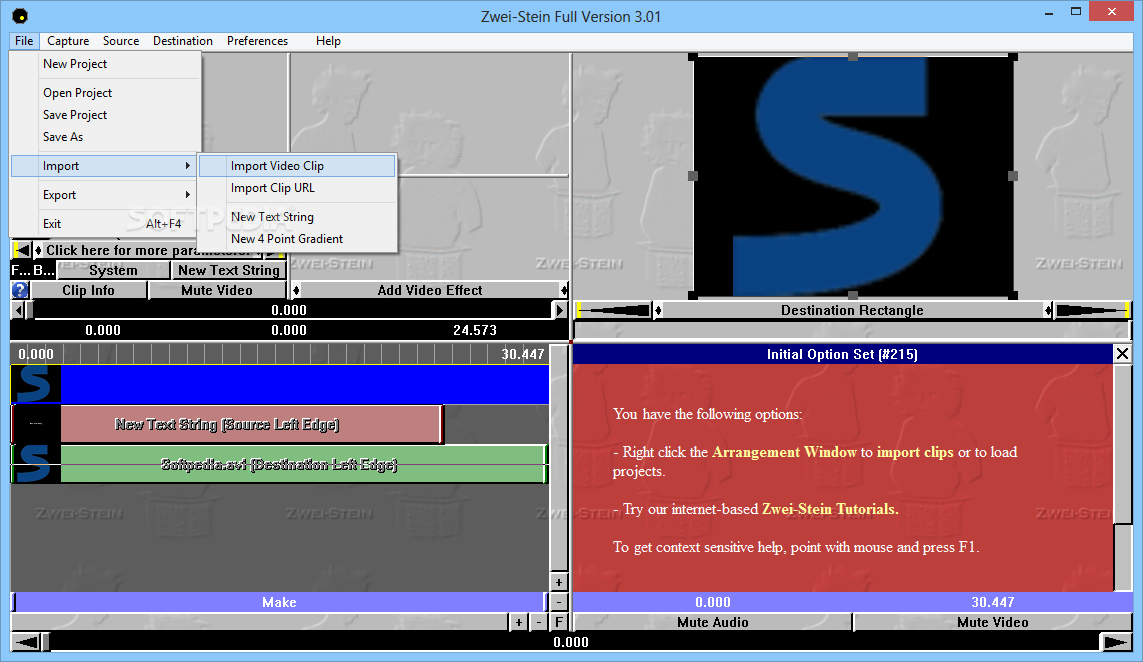Click the left arrow beside 'Click here for more parameters'
This screenshot has height=662, width=1143.
[x=22, y=250]
